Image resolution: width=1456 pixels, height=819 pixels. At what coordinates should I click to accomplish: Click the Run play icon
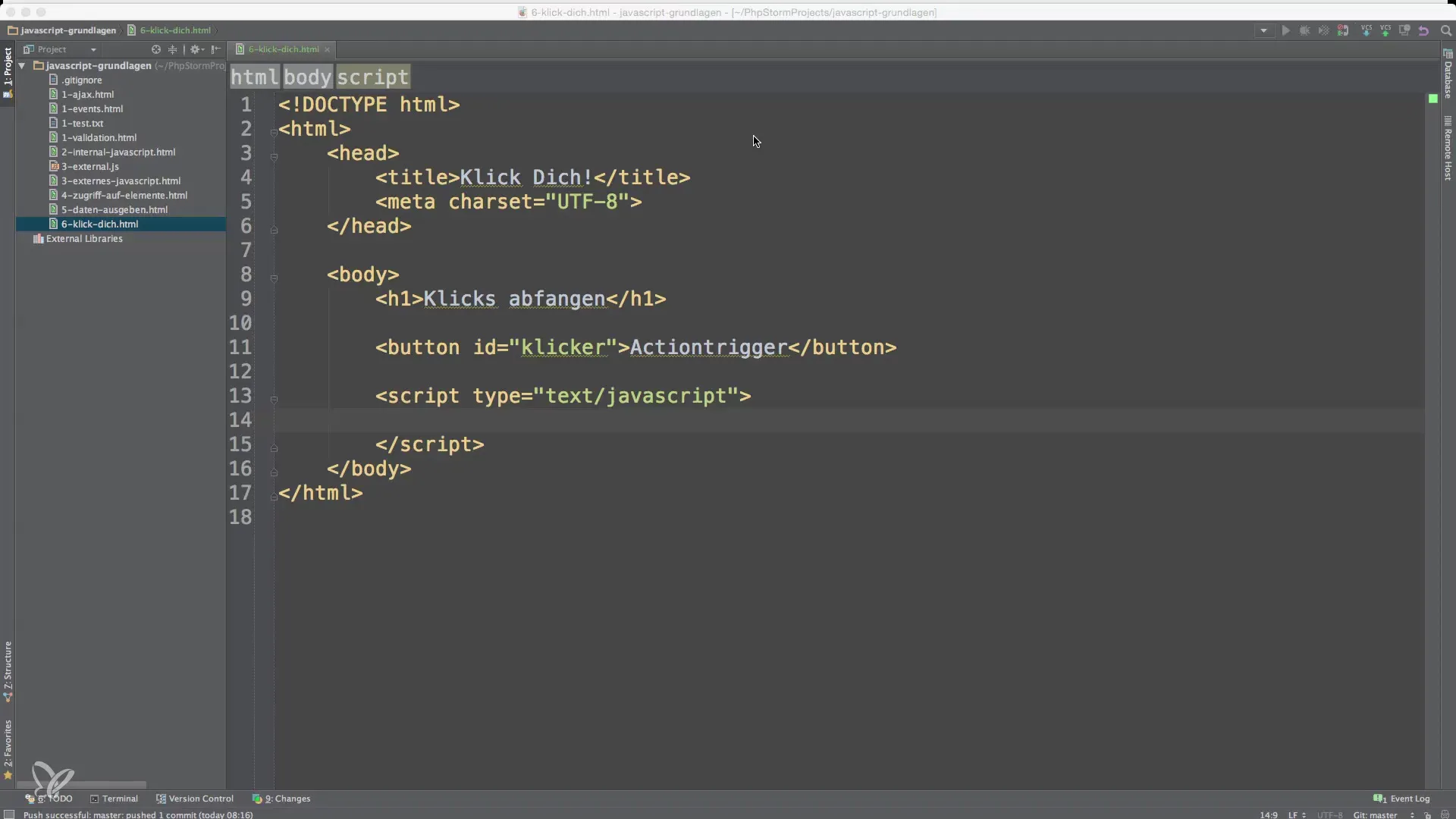1285,31
